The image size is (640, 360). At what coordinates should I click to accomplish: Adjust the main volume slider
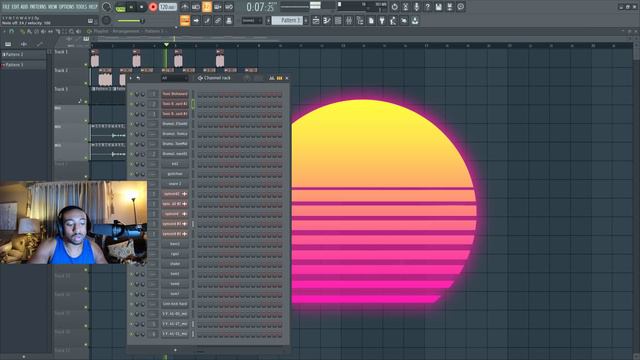click(316, 6)
